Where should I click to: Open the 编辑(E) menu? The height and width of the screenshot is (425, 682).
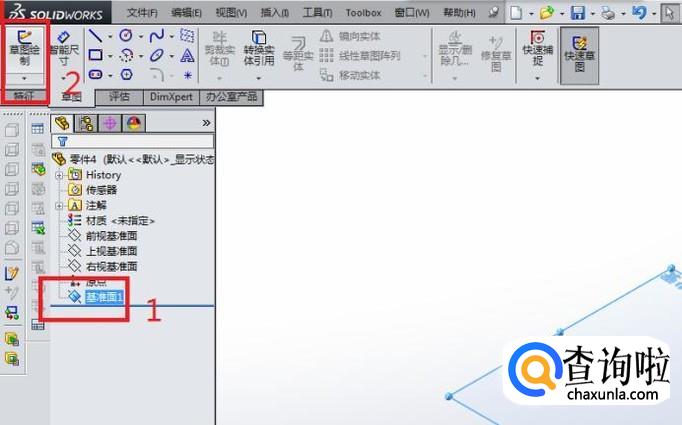(186, 13)
